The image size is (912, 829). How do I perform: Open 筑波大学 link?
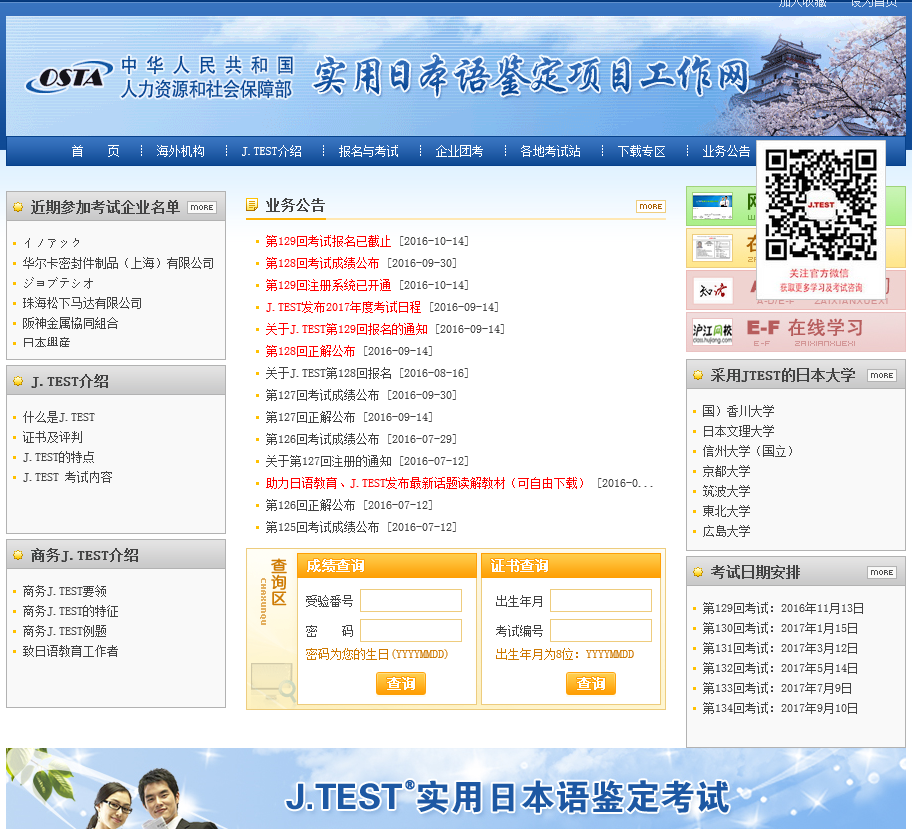(x=726, y=492)
